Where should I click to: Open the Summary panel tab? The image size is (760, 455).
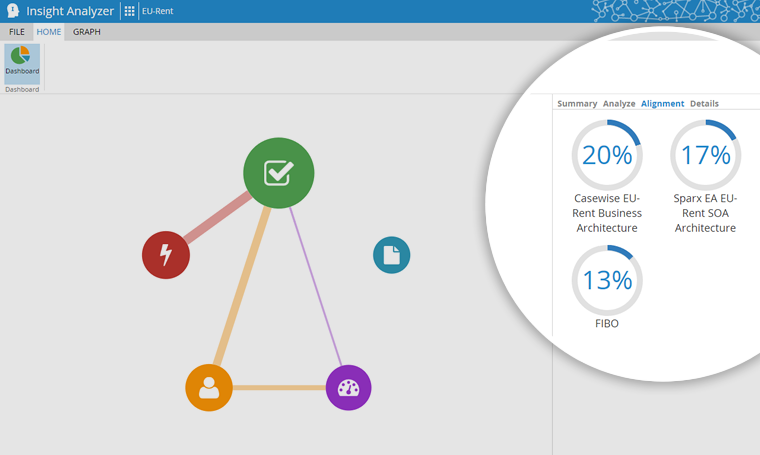pyautogui.click(x=577, y=104)
